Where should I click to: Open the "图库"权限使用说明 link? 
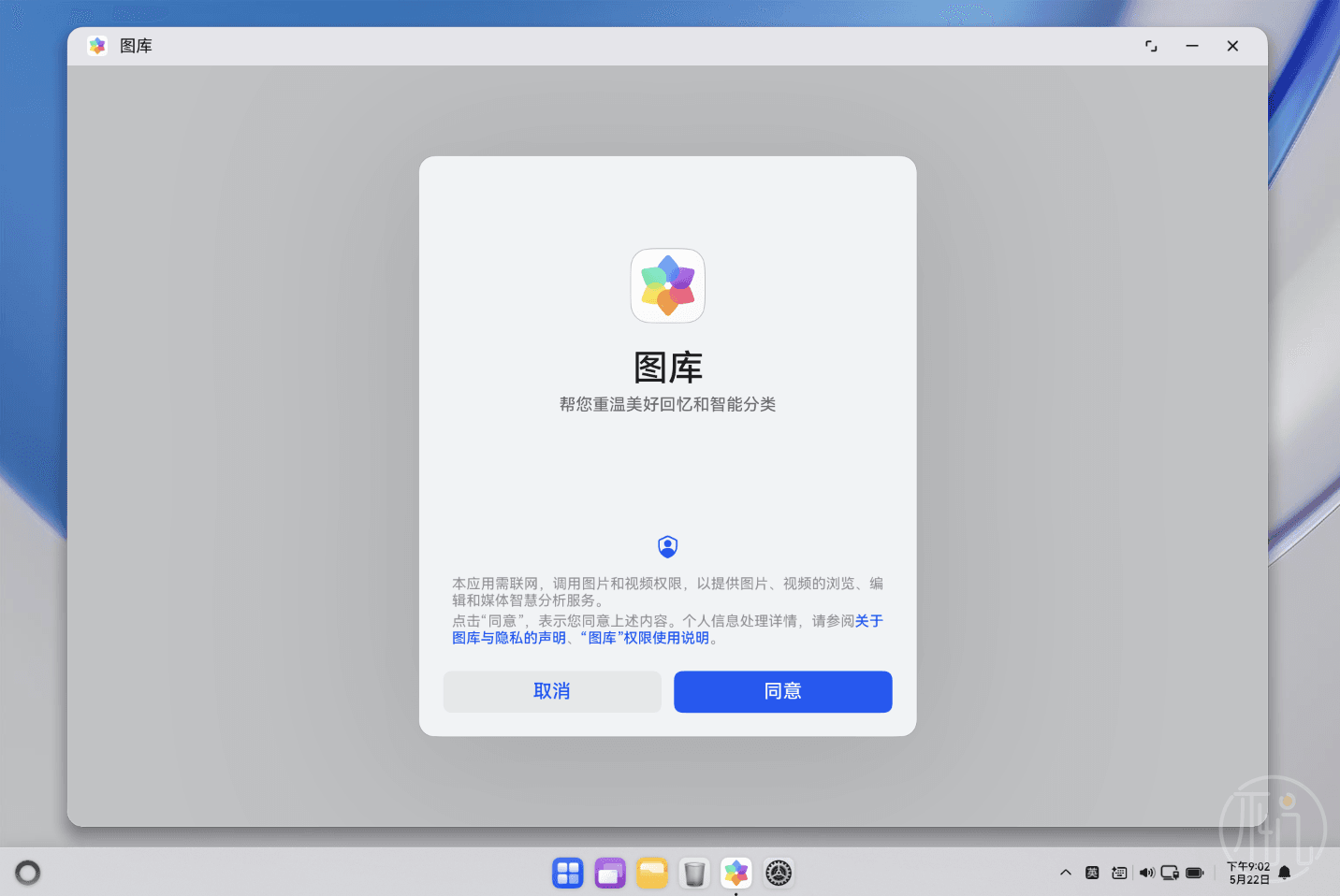[x=645, y=638]
